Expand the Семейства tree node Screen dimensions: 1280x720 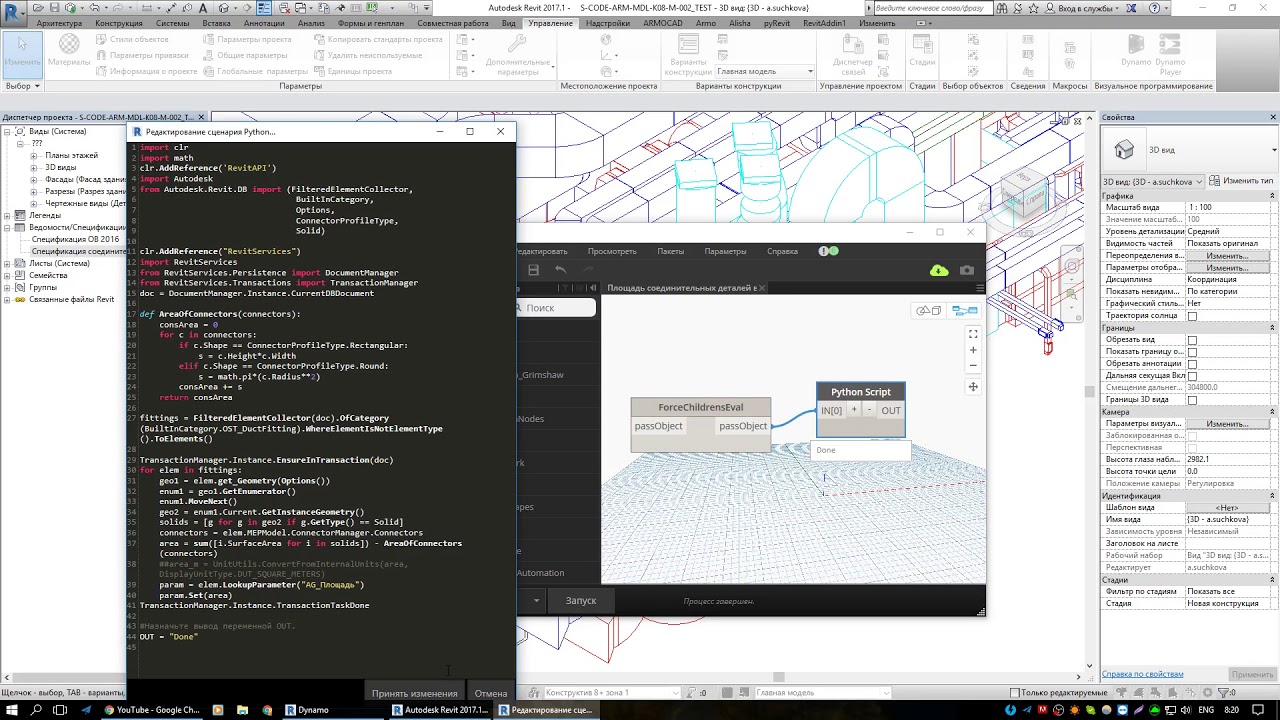pos(8,275)
